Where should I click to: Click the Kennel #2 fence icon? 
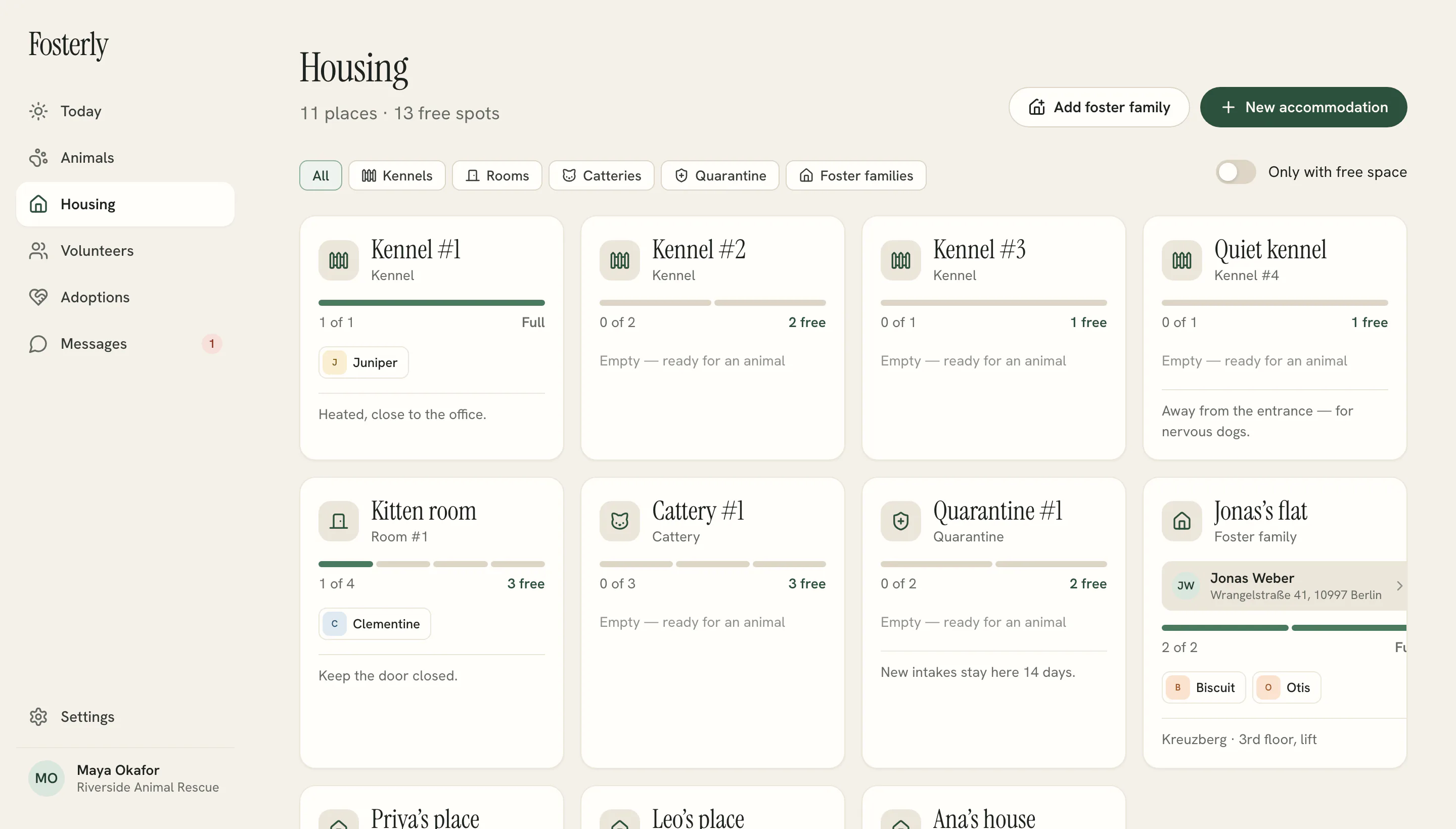tap(619, 260)
